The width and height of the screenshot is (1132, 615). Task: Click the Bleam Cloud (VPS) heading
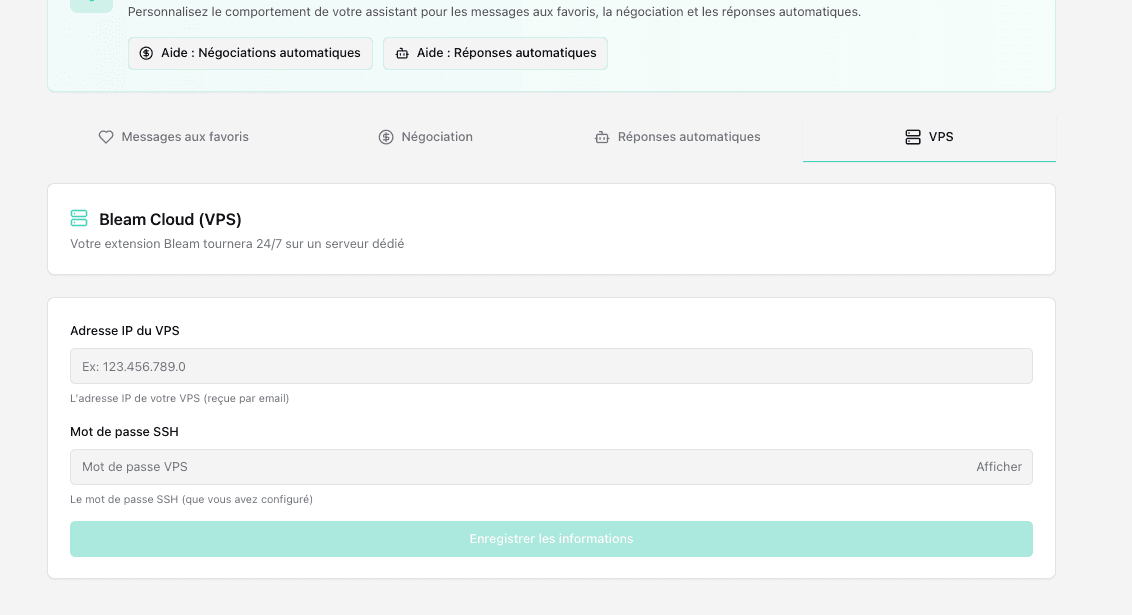170,219
